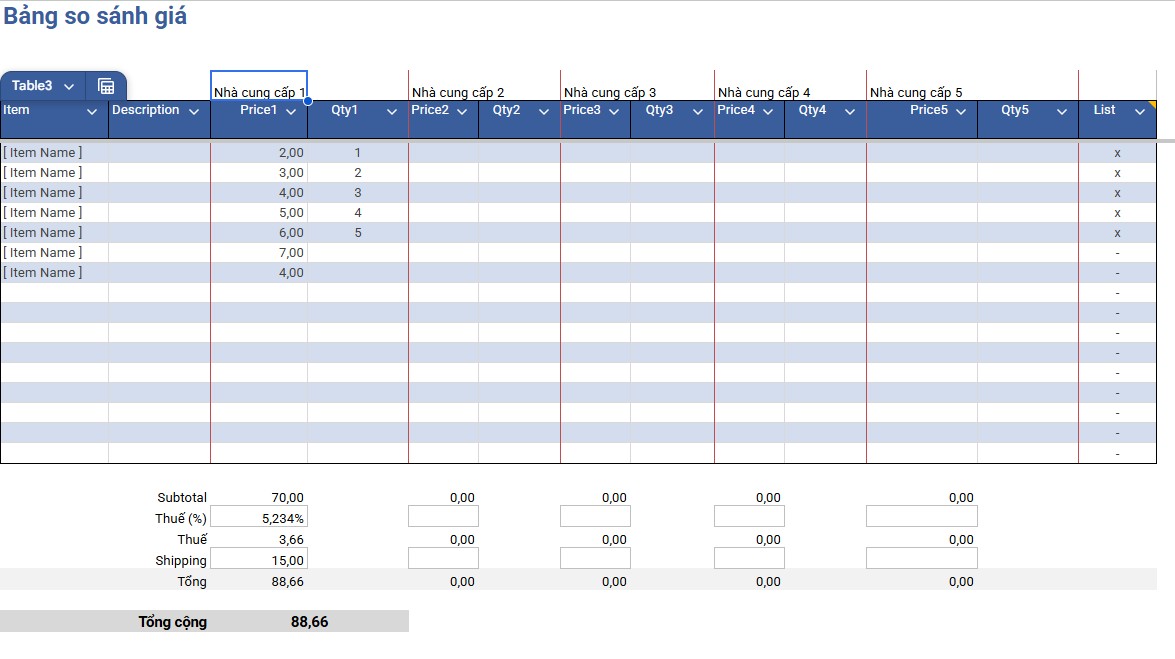Image resolution: width=1175 pixels, height=659 pixels.
Task: Select the Price1 cell showing 5,00
Action: [x=259, y=212]
